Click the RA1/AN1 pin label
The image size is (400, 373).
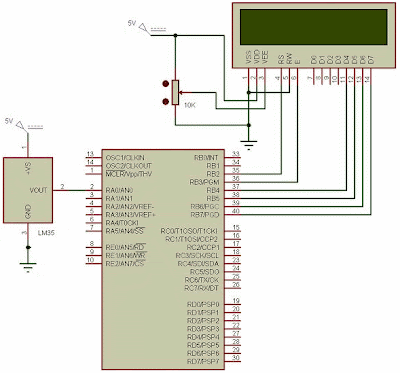[119, 198]
